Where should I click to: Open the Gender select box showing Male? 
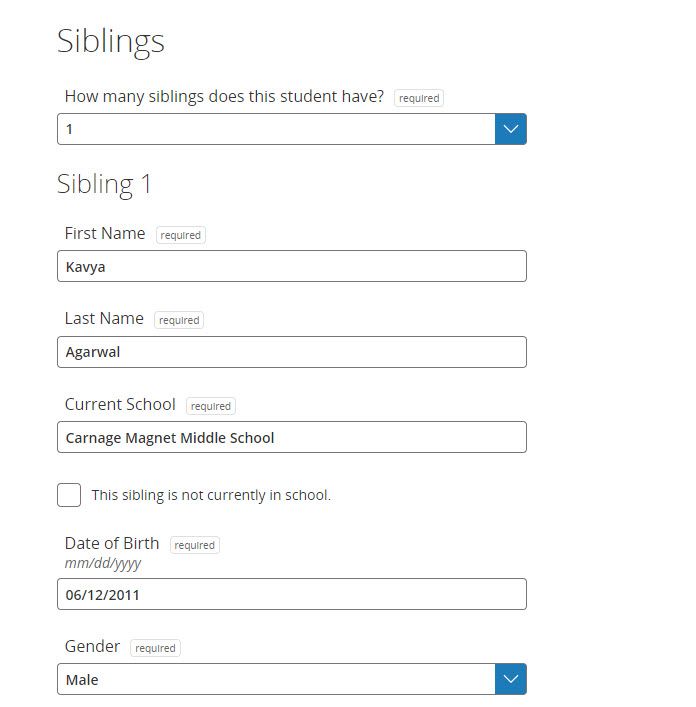276,679
